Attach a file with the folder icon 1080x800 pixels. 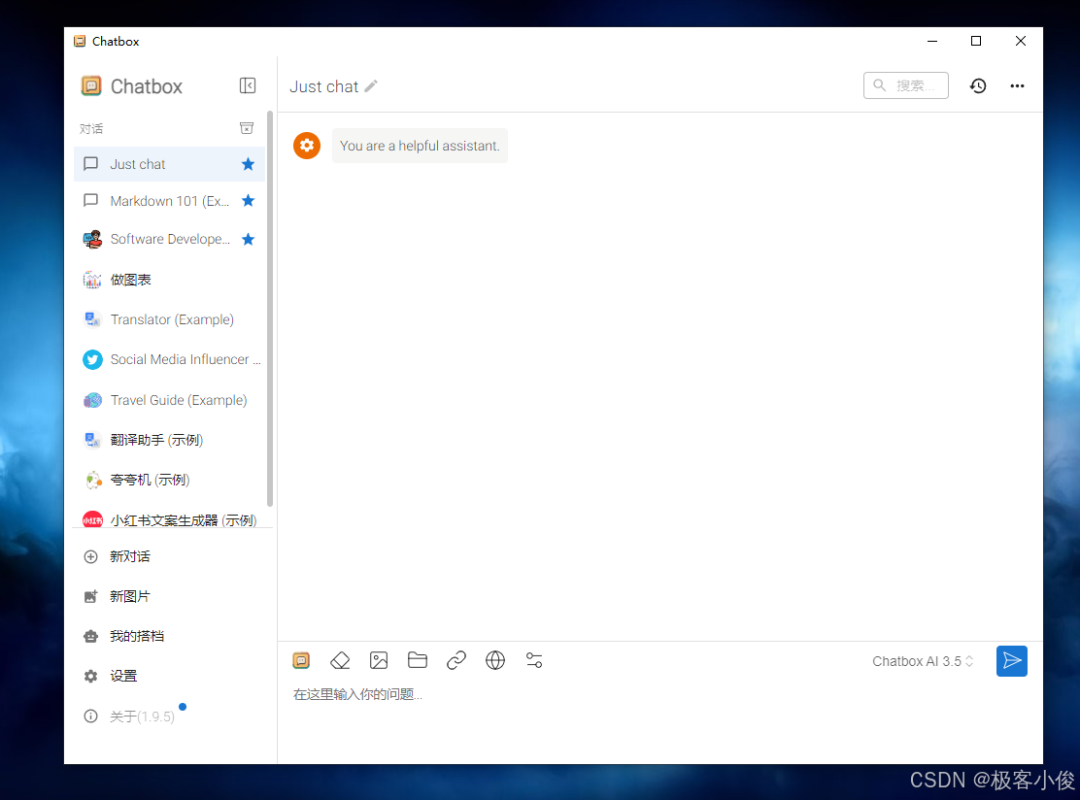click(x=417, y=660)
